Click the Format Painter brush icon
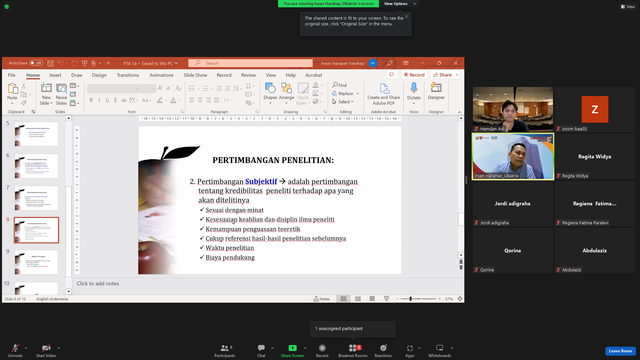Screen dimensions: 640x360 pos(24,102)
